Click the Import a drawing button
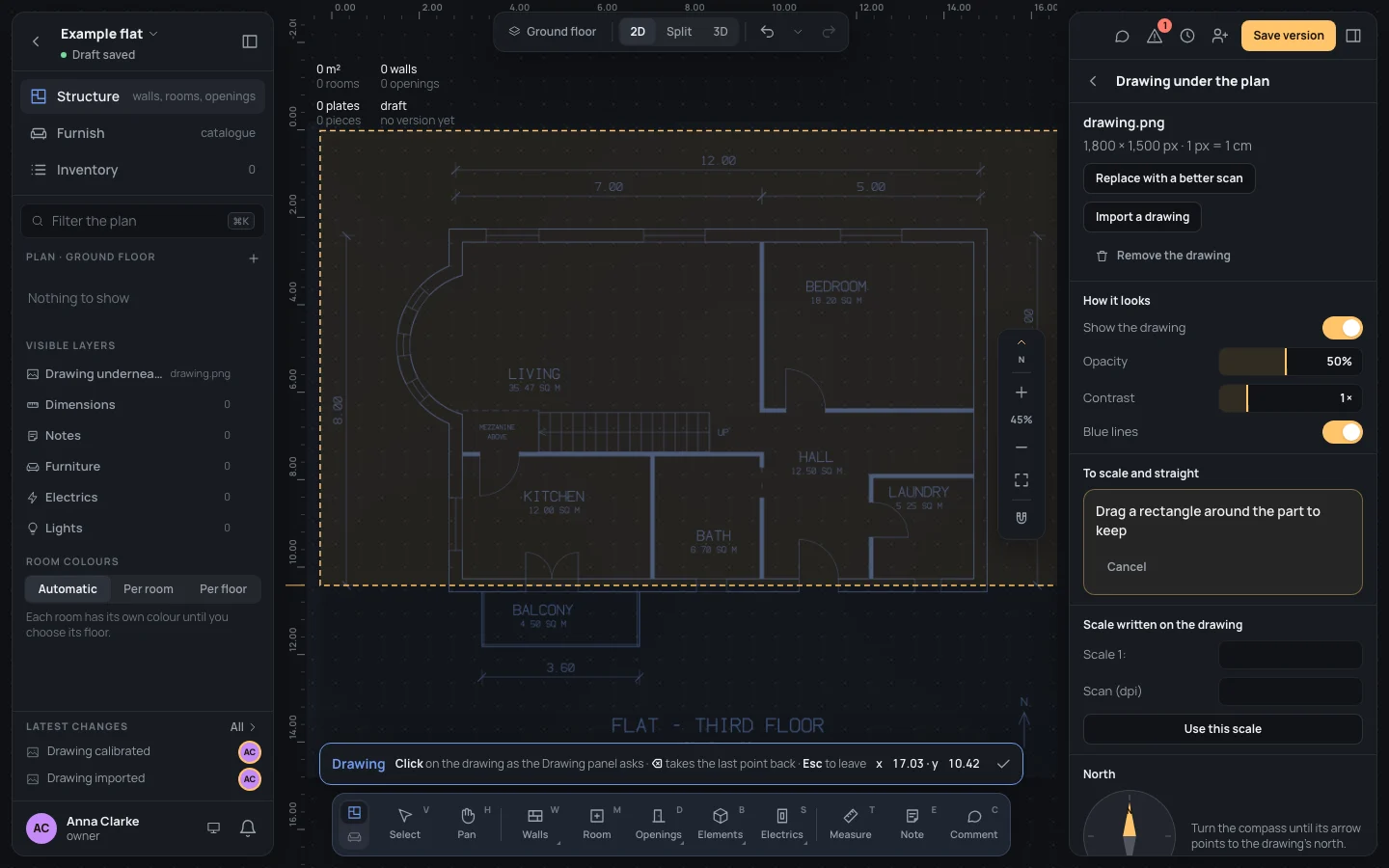Viewport: 1389px width, 868px height. pyautogui.click(x=1142, y=217)
